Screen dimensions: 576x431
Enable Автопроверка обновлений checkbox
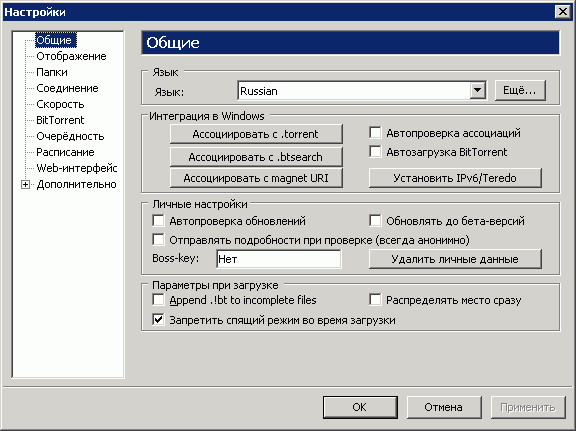(158, 221)
